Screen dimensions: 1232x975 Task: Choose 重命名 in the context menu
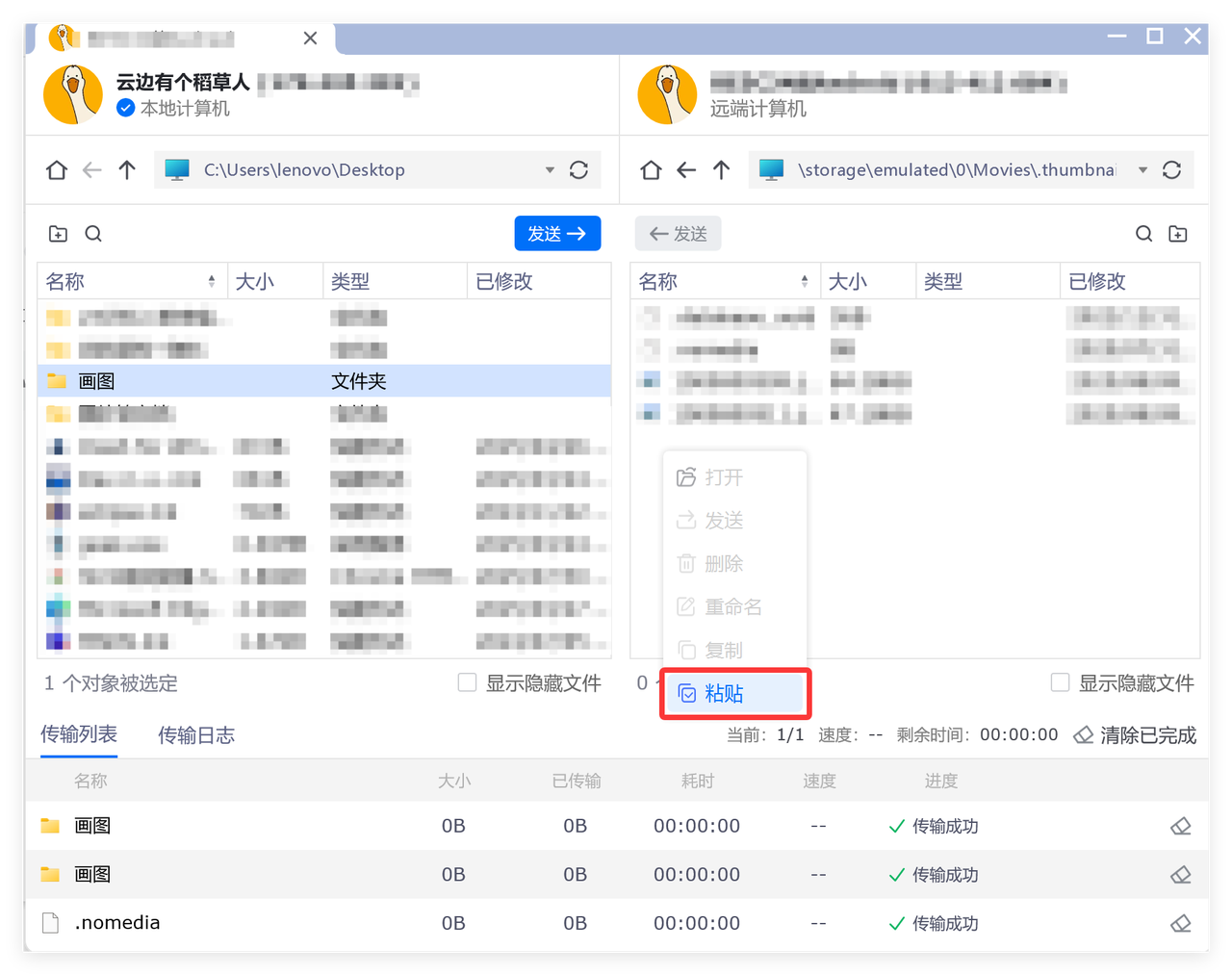click(x=734, y=607)
